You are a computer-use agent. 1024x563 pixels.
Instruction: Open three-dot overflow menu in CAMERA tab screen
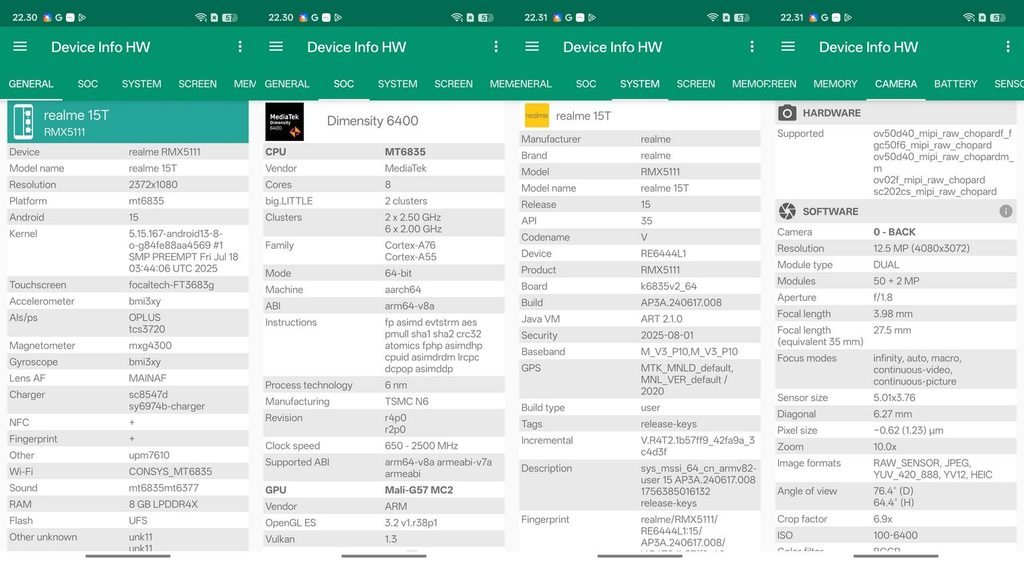point(1008,46)
